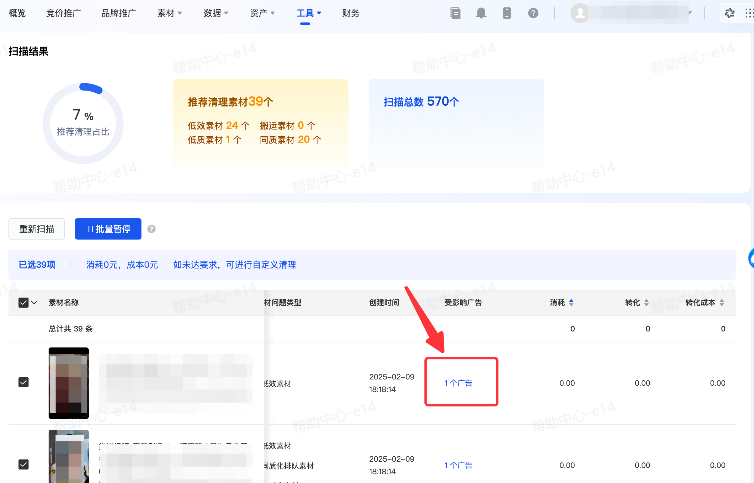
Task: Open the 工具 dropdown menu
Action: 309,13
